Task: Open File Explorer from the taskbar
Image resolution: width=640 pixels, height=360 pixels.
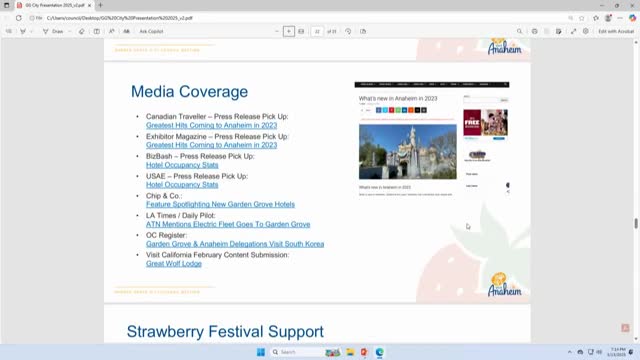Action: point(350,352)
